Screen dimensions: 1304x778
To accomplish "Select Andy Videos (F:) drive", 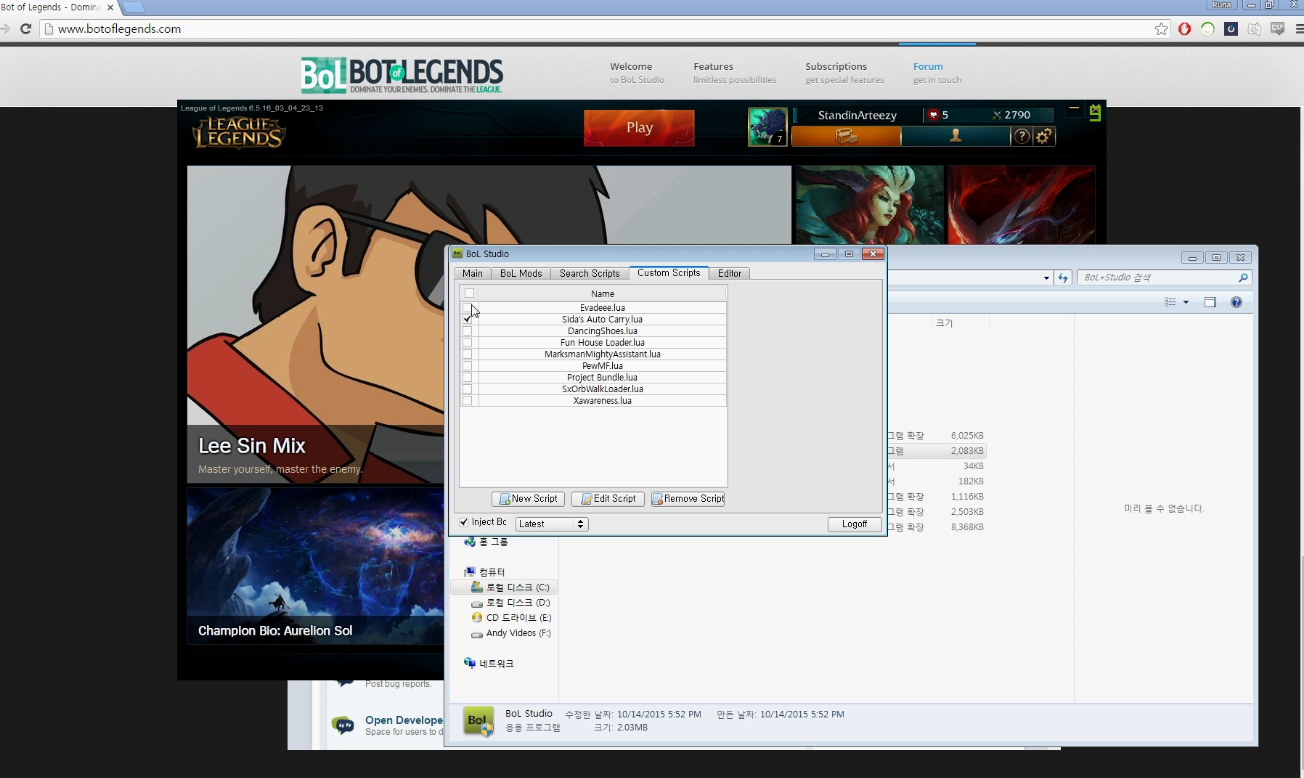I will click(510, 633).
